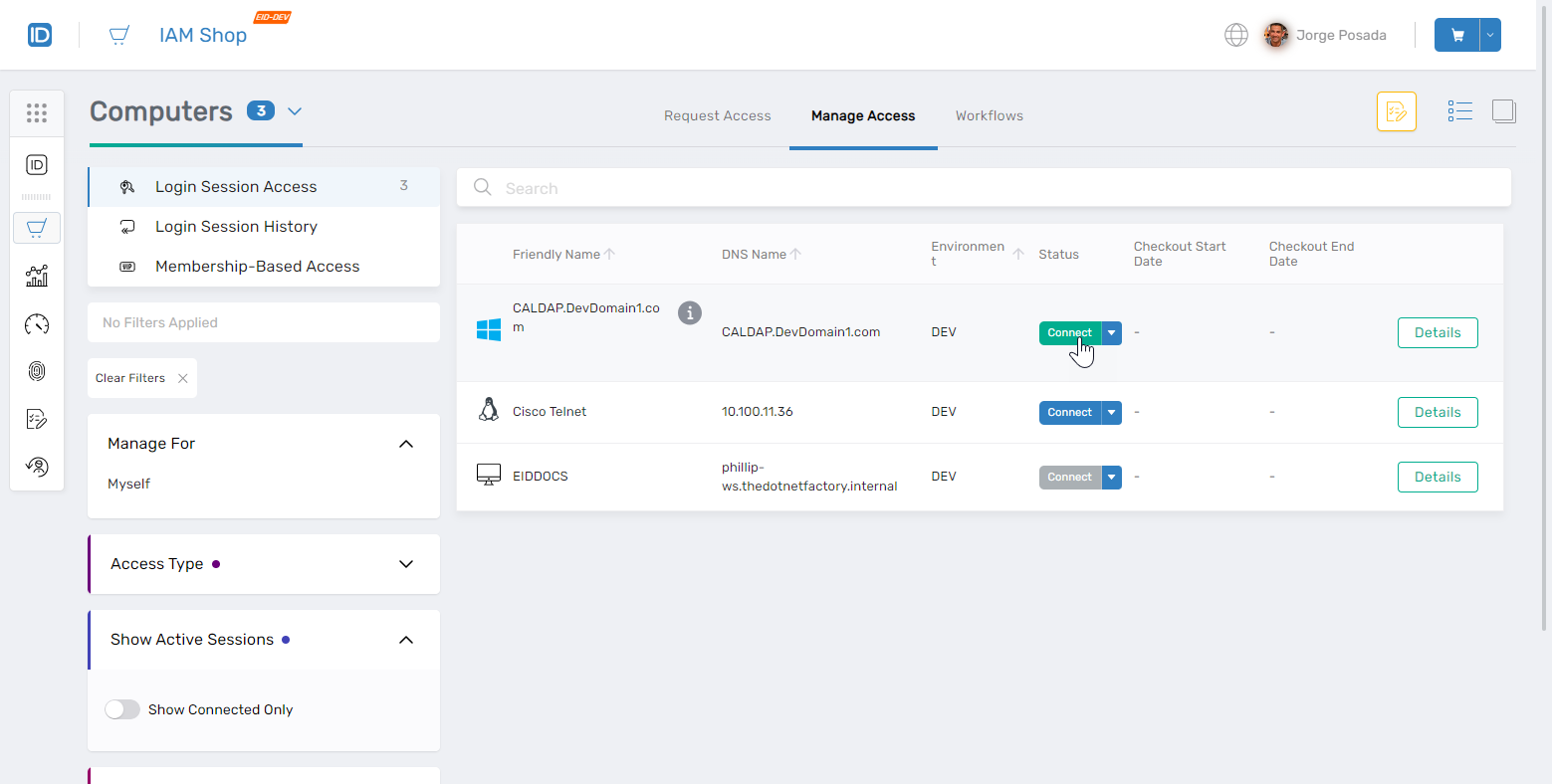Click the yellow edit notes icon
Viewport: 1552px width, 784px height.
click(x=1396, y=111)
